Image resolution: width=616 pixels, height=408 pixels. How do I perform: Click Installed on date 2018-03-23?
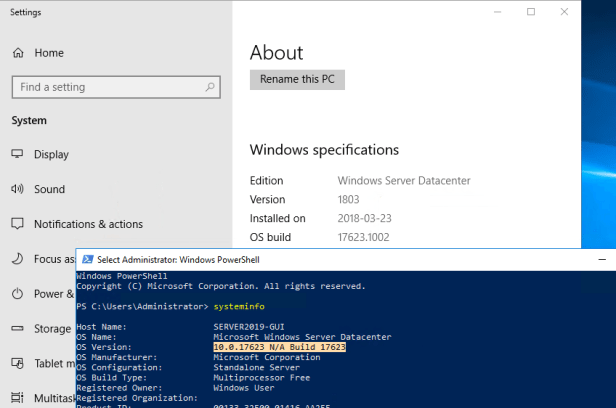coord(365,218)
